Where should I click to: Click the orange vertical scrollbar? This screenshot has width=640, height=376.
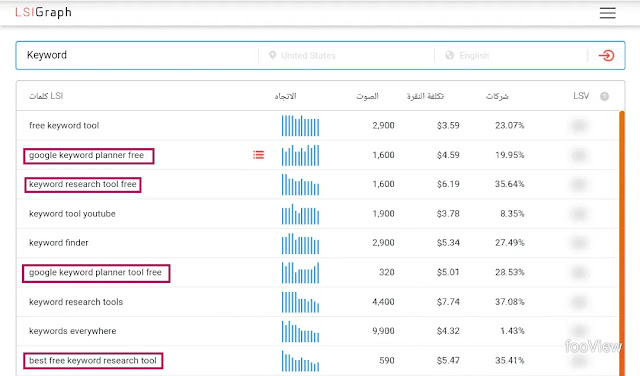click(x=622, y=243)
